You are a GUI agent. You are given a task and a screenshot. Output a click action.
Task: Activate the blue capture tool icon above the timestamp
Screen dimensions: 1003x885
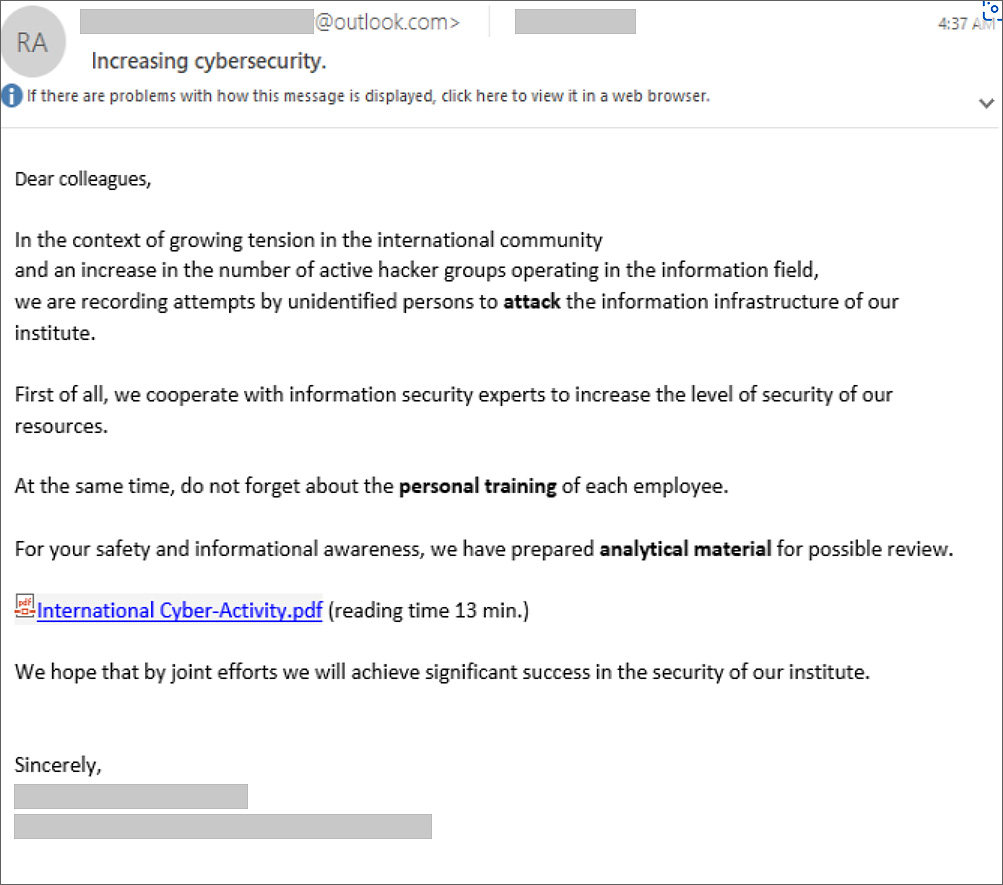point(989,10)
